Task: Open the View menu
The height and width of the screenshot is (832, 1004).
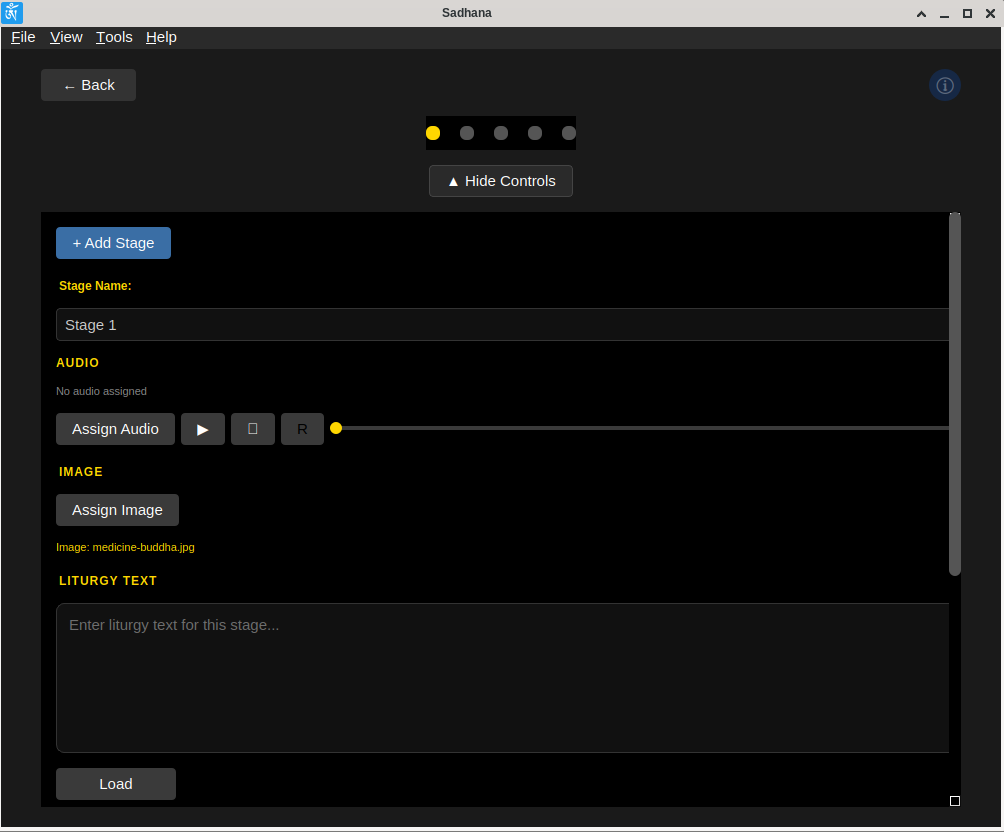Action: click(x=66, y=37)
